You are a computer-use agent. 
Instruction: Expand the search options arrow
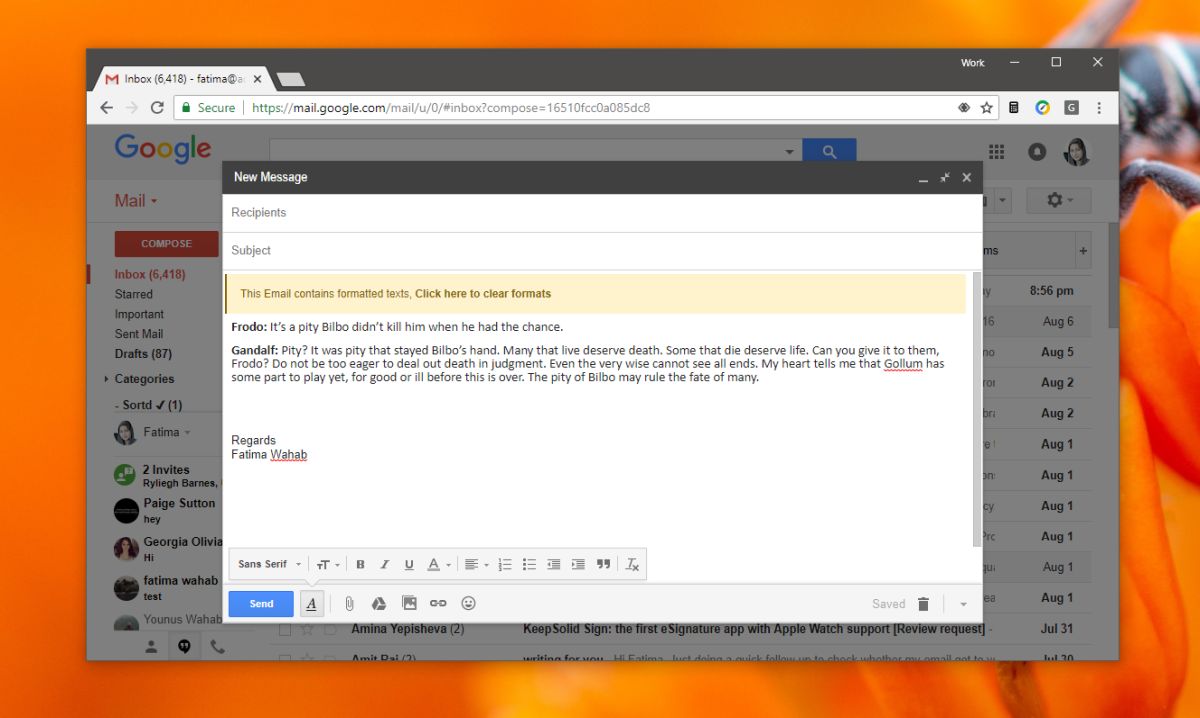click(x=789, y=152)
